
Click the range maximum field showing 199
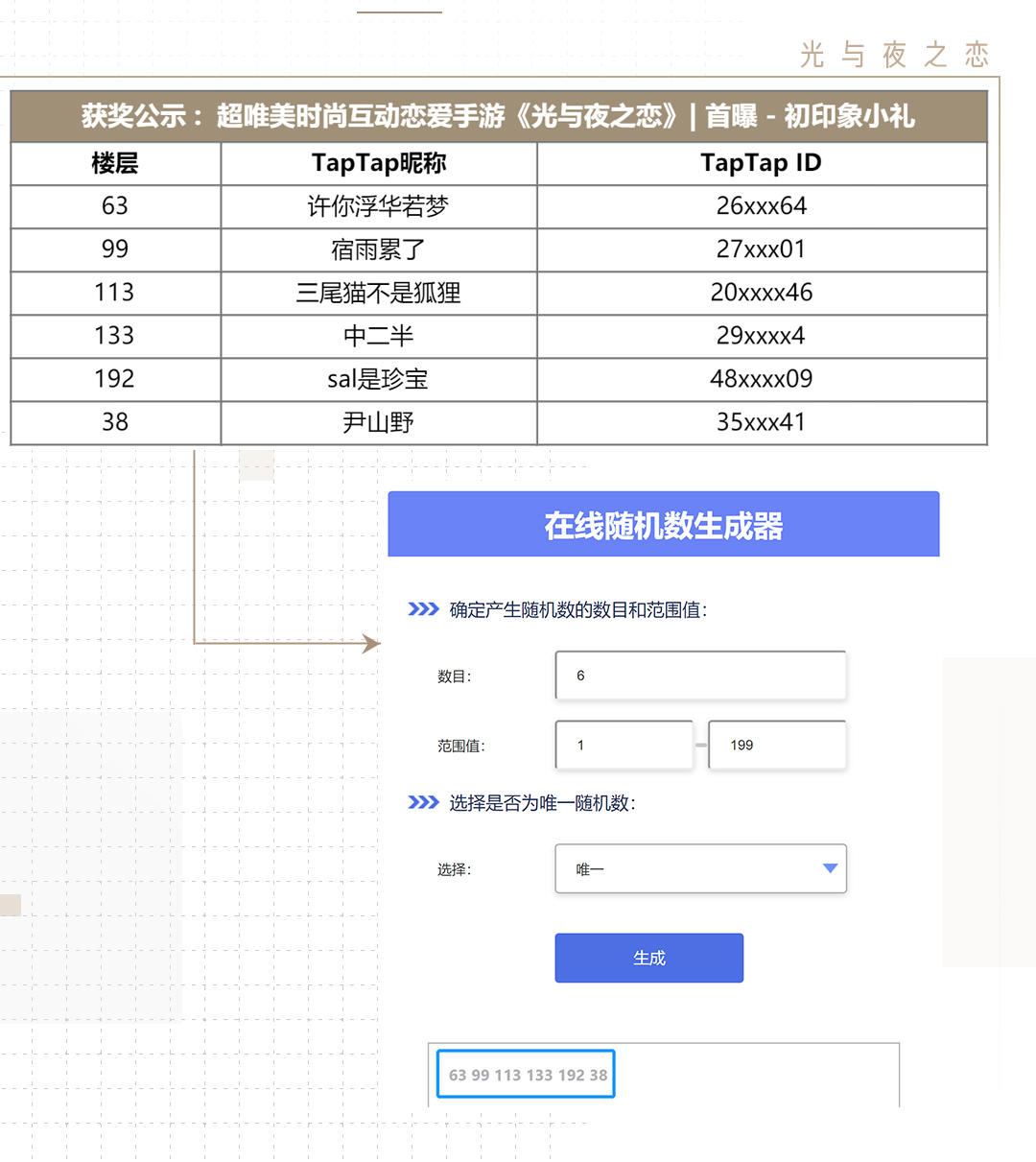coord(777,745)
